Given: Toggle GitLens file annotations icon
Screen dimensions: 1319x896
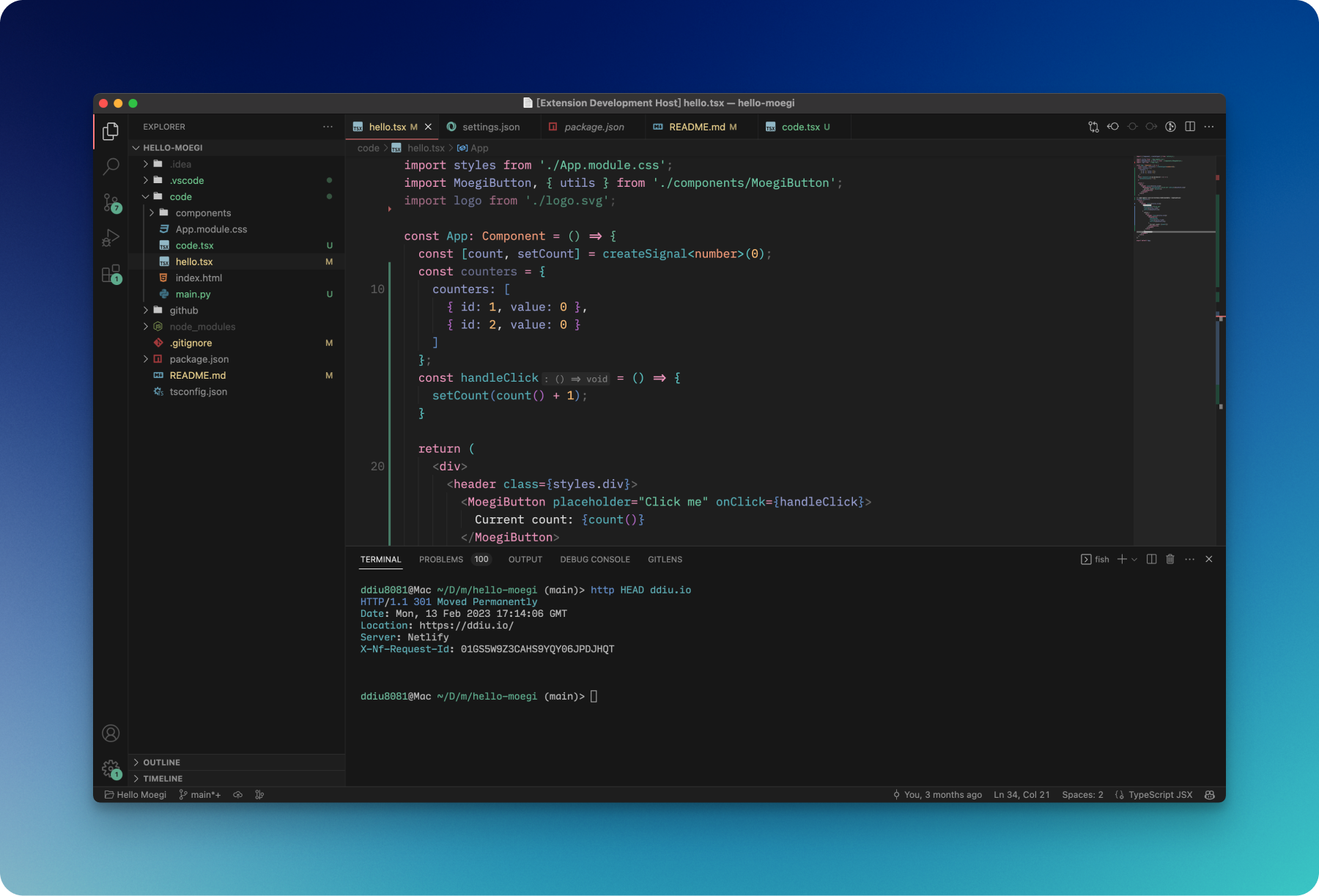Looking at the screenshot, I should [1170, 127].
